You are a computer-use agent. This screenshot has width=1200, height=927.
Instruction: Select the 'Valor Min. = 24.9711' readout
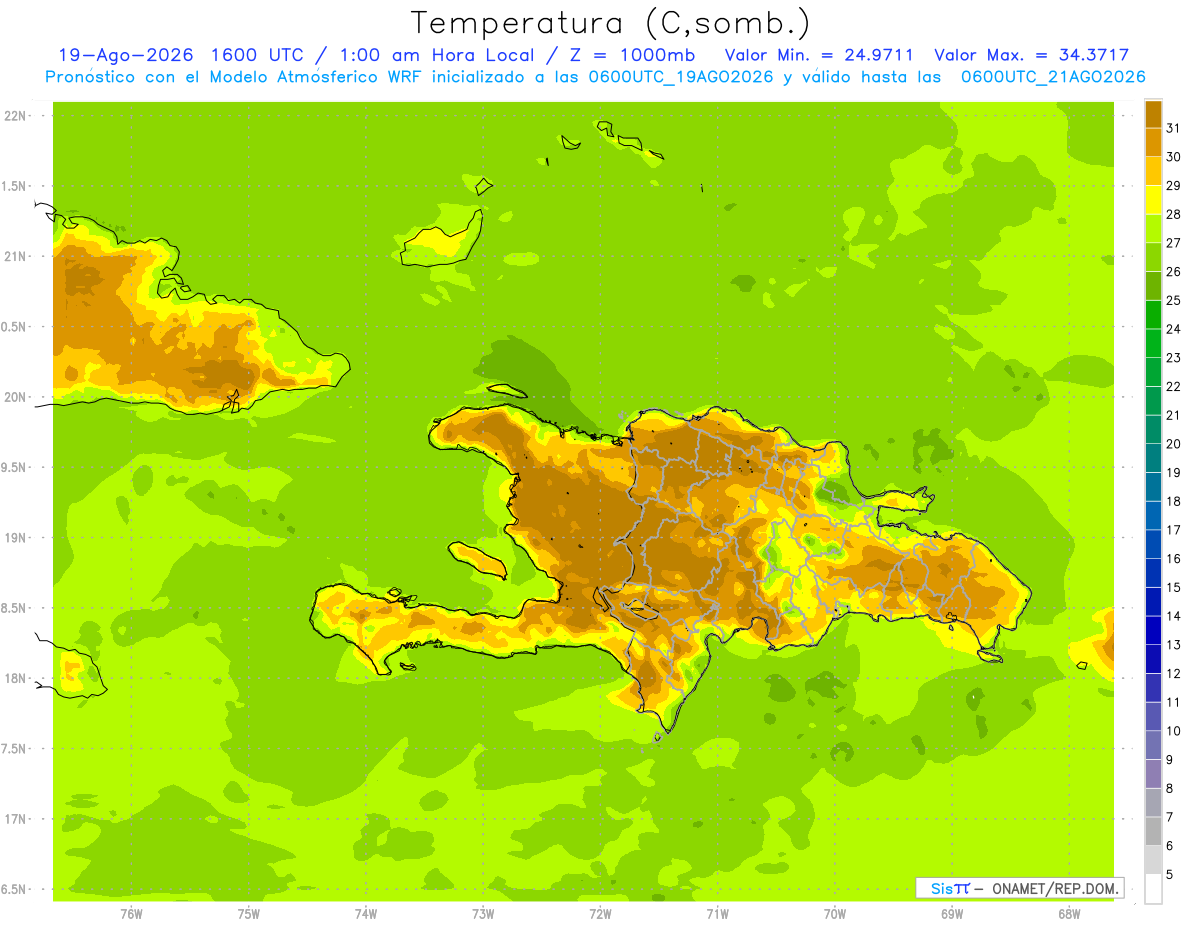tap(819, 55)
